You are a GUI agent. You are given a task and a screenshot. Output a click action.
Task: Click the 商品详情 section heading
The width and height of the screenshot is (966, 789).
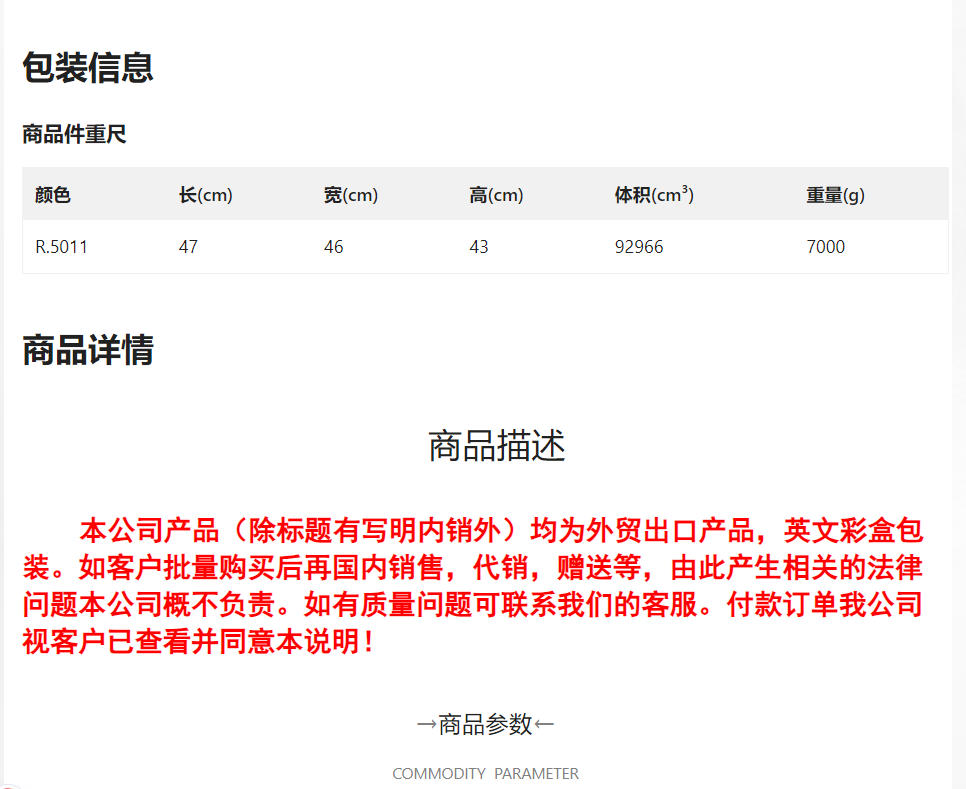click(x=87, y=350)
